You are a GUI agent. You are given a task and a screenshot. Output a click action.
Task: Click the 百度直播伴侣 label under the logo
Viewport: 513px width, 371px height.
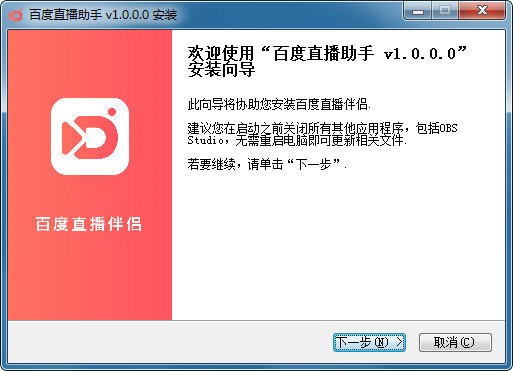click(89, 224)
